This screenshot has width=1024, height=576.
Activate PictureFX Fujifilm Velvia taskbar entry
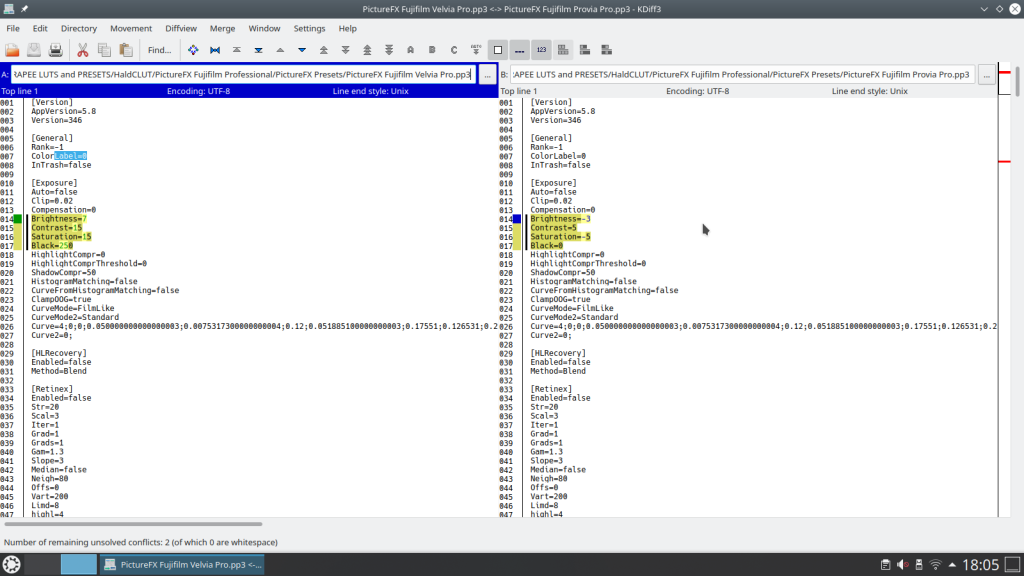point(182,564)
